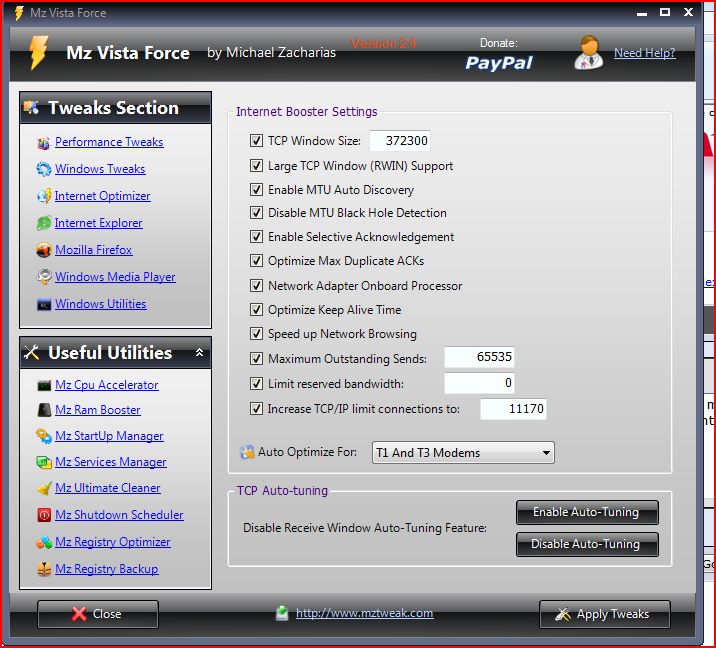The height and width of the screenshot is (648, 716).
Task: Click the Useful Utilities tools icon
Action: pyautogui.click(x=31, y=352)
